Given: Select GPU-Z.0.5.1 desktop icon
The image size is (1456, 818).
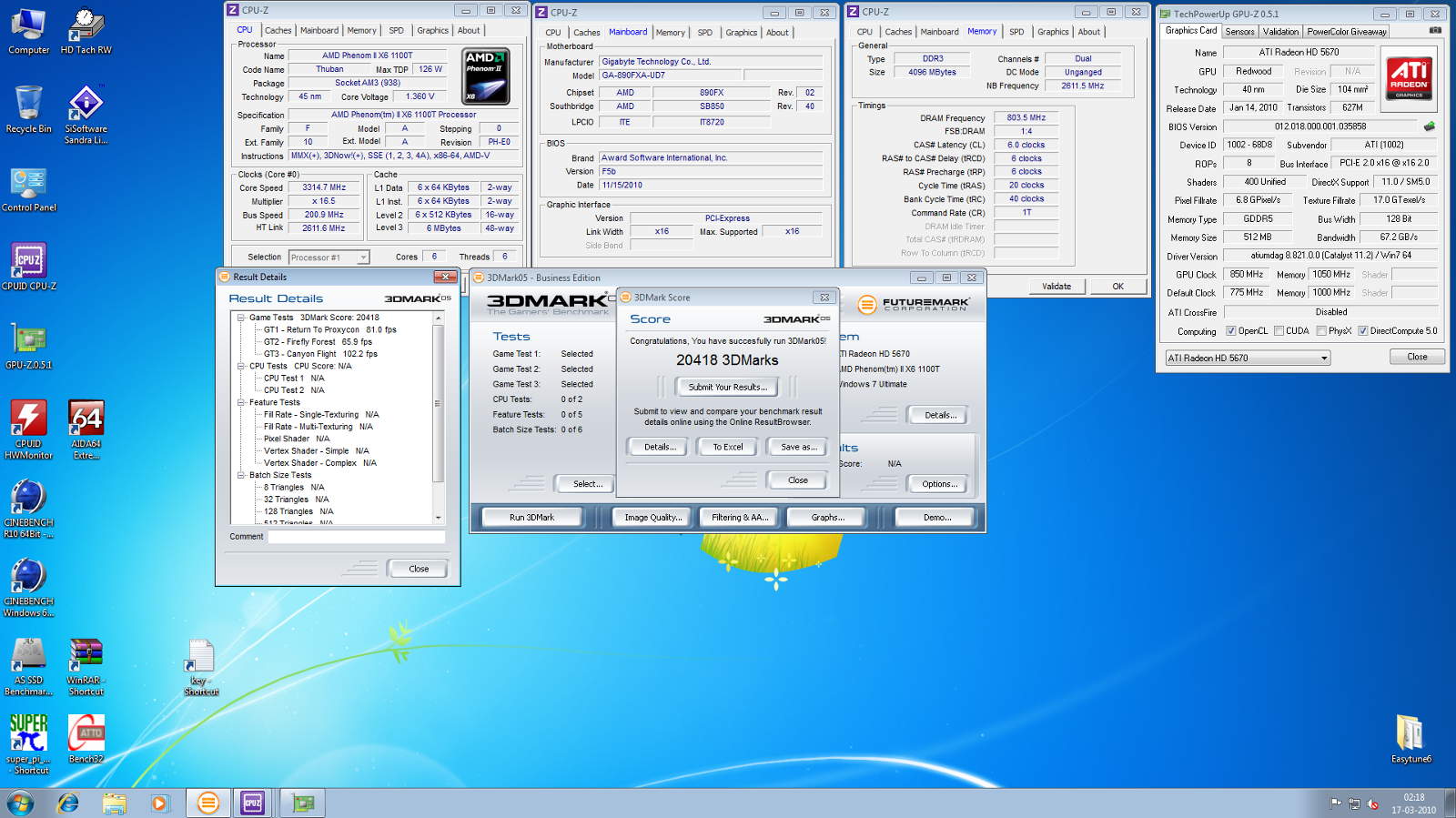Looking at the screenshot, I should [29, 346].
